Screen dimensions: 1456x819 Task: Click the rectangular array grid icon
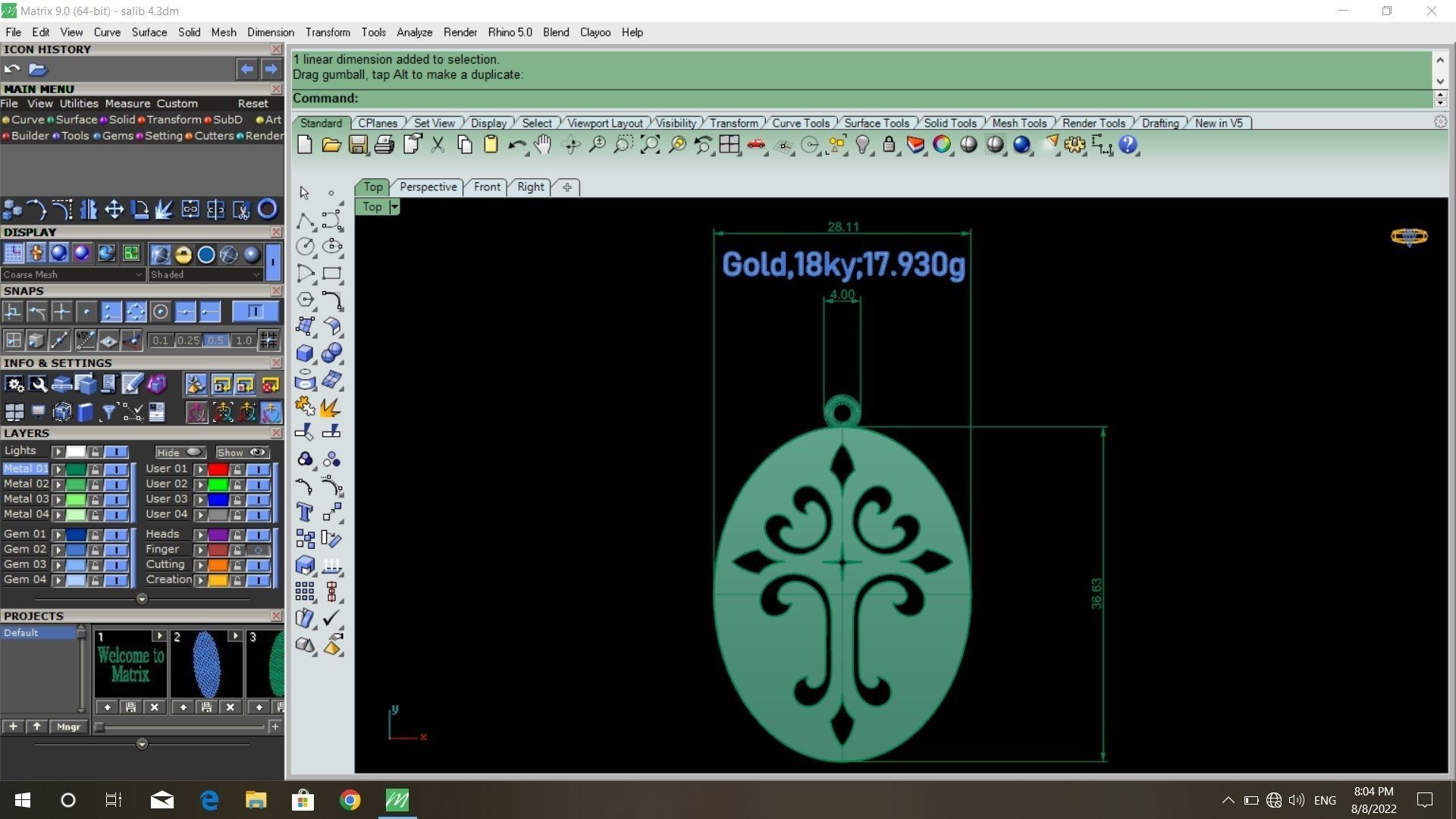tap(305, 591)
